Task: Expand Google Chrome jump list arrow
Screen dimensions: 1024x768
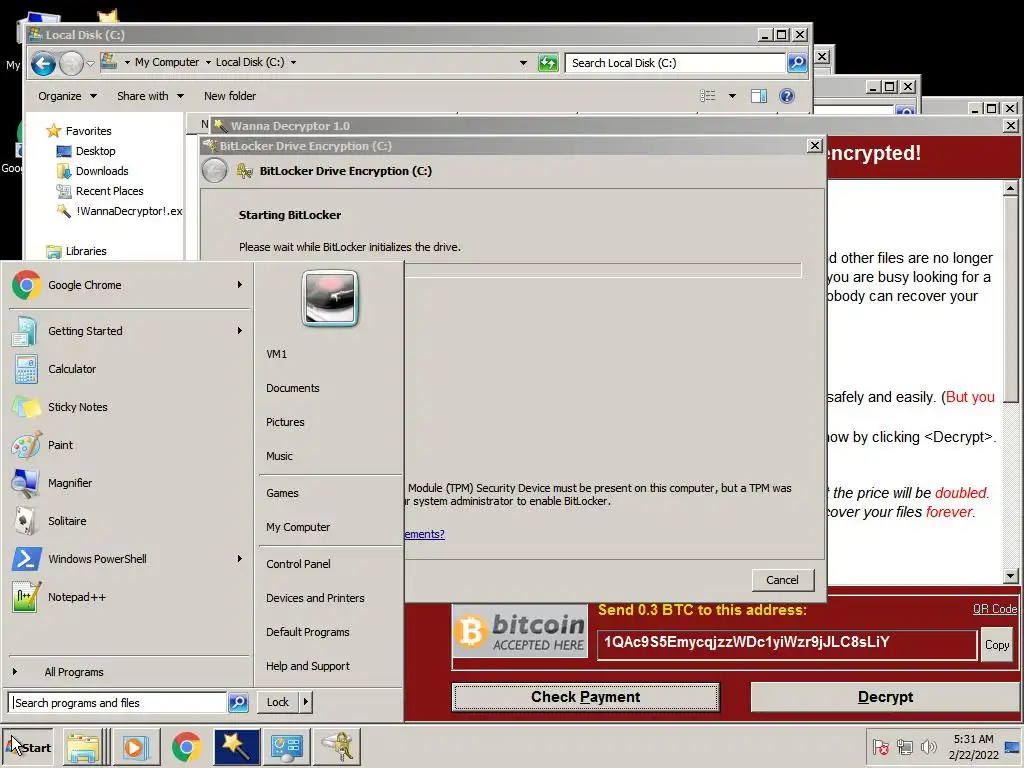Action: click(x=240, y=285)
